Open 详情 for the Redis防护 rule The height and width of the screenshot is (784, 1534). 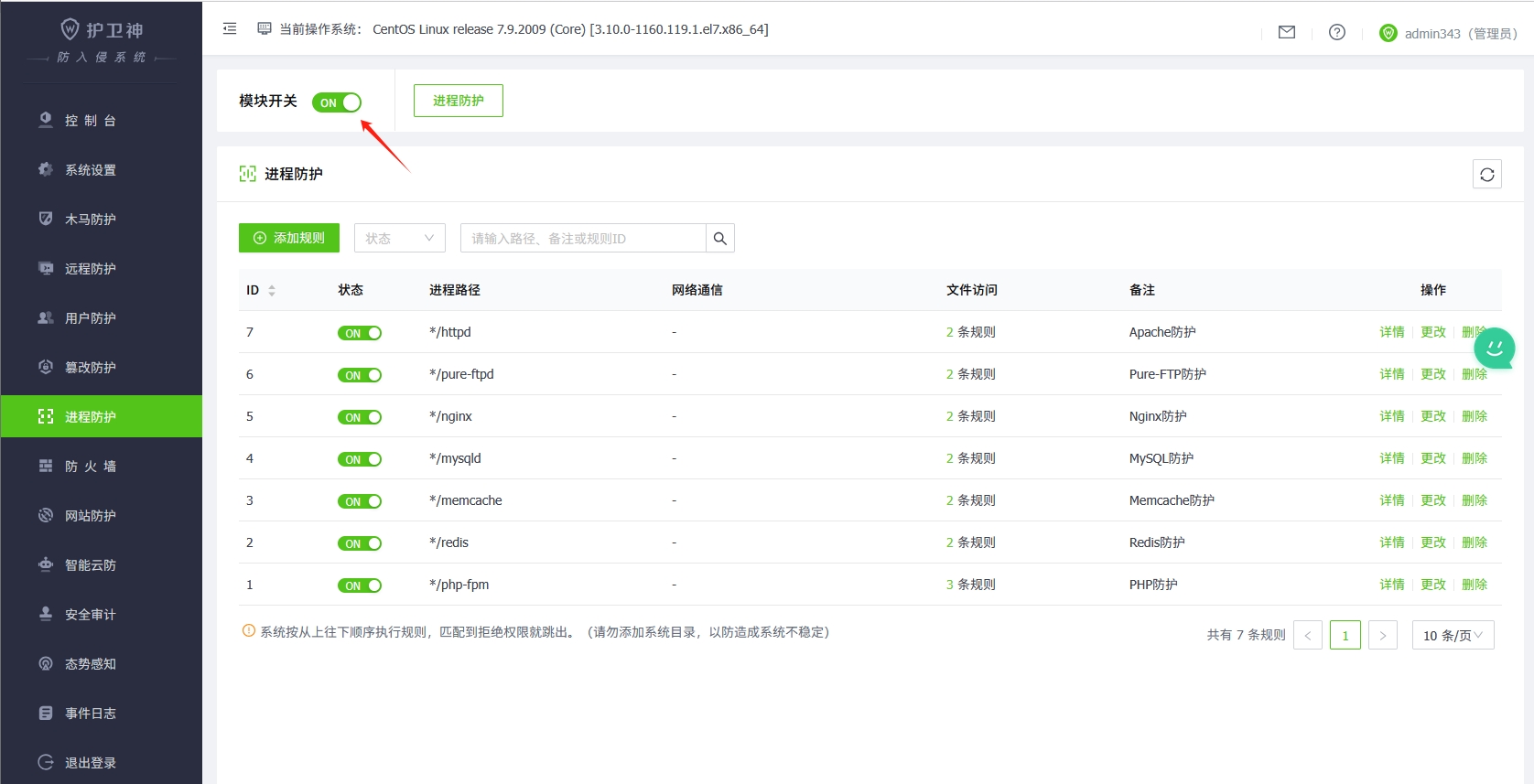1392,542
